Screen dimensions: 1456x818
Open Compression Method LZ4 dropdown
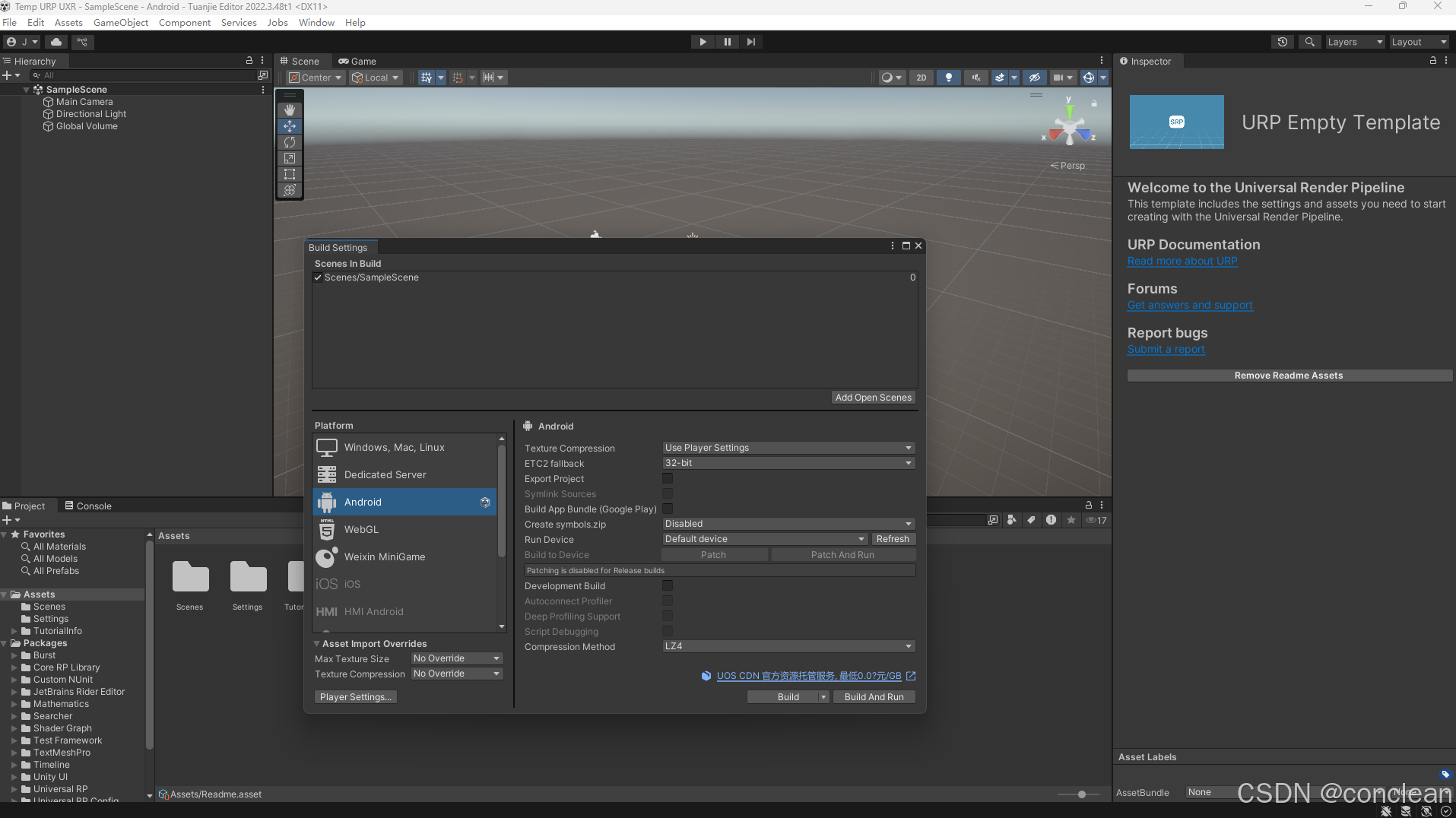788,646
